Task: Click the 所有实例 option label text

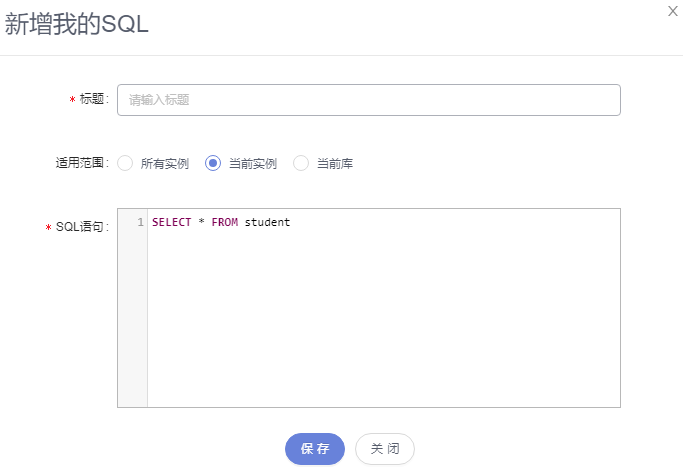Action: pyautogui.click(x=165, y=164)
